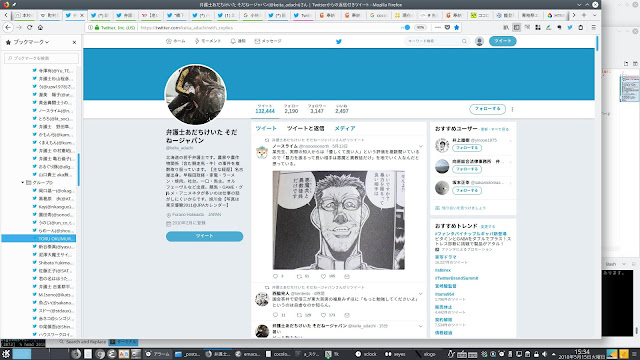640x360 pixels.
Task: Open the manga panel image in the tweet
Action: point(339,220)
